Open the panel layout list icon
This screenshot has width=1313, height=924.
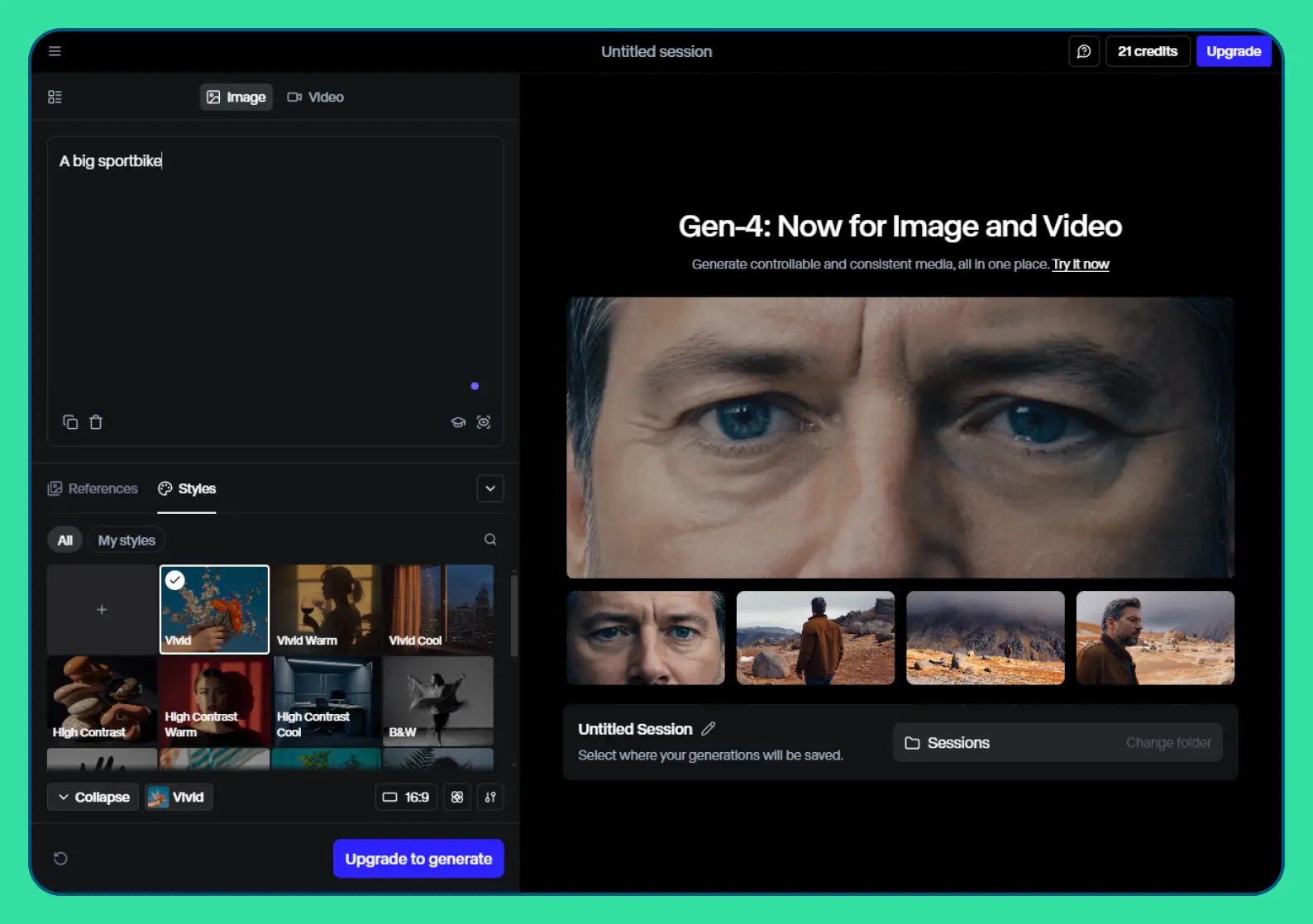pyautogui.click(x=55, y=98)
